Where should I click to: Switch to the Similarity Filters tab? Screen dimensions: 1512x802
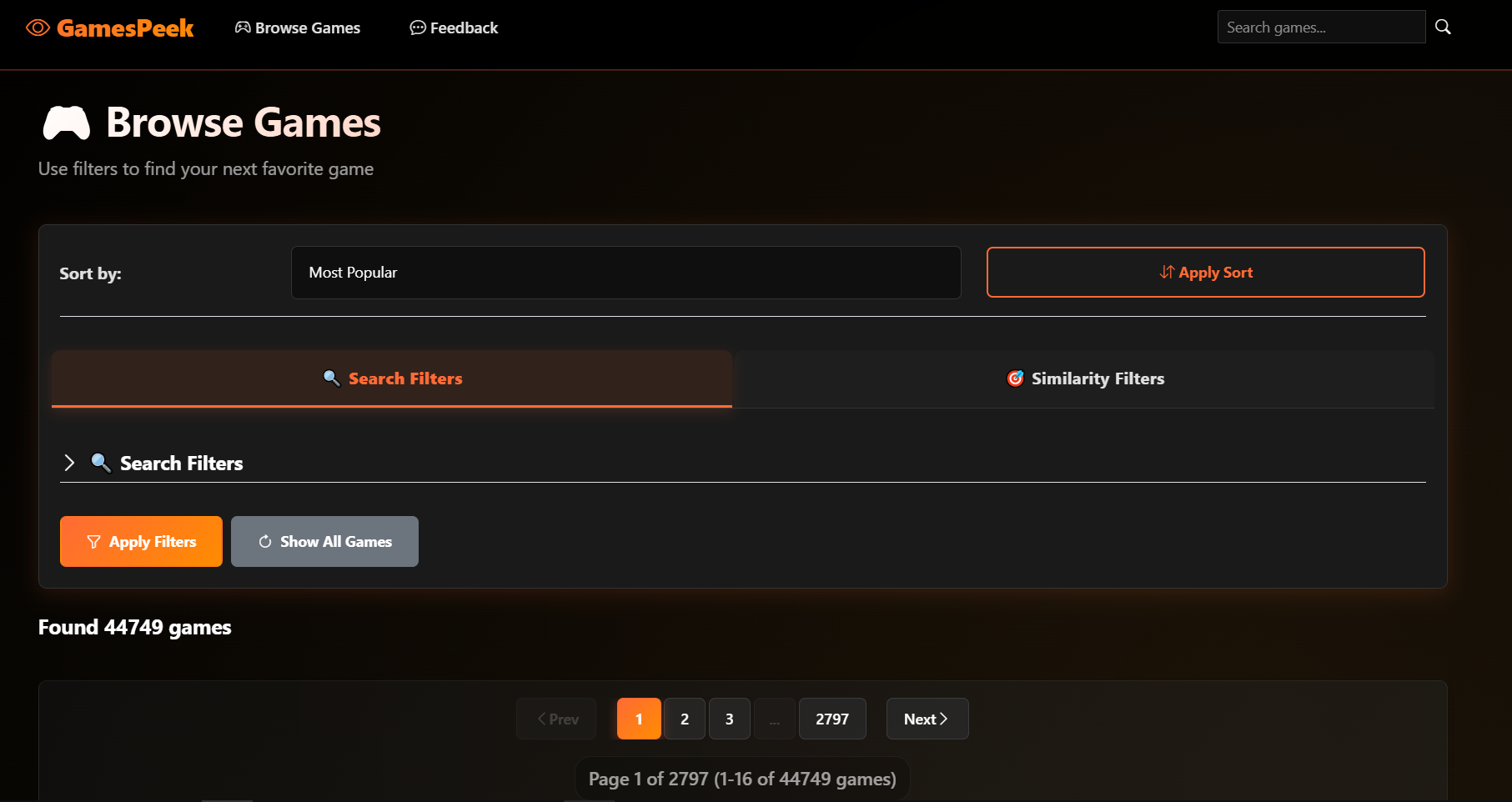[1085, 378]
